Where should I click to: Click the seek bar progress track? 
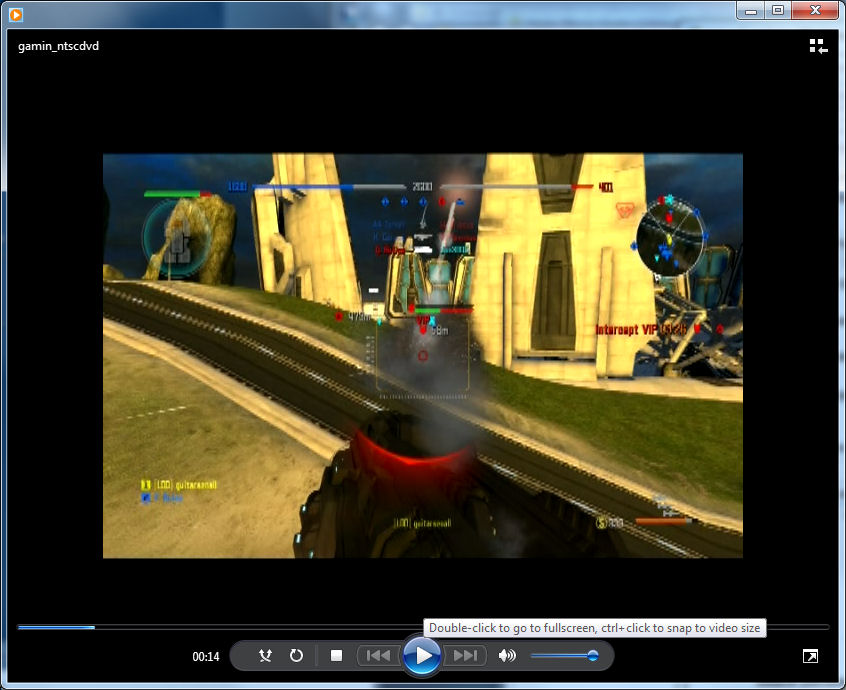tap(423, 627)
